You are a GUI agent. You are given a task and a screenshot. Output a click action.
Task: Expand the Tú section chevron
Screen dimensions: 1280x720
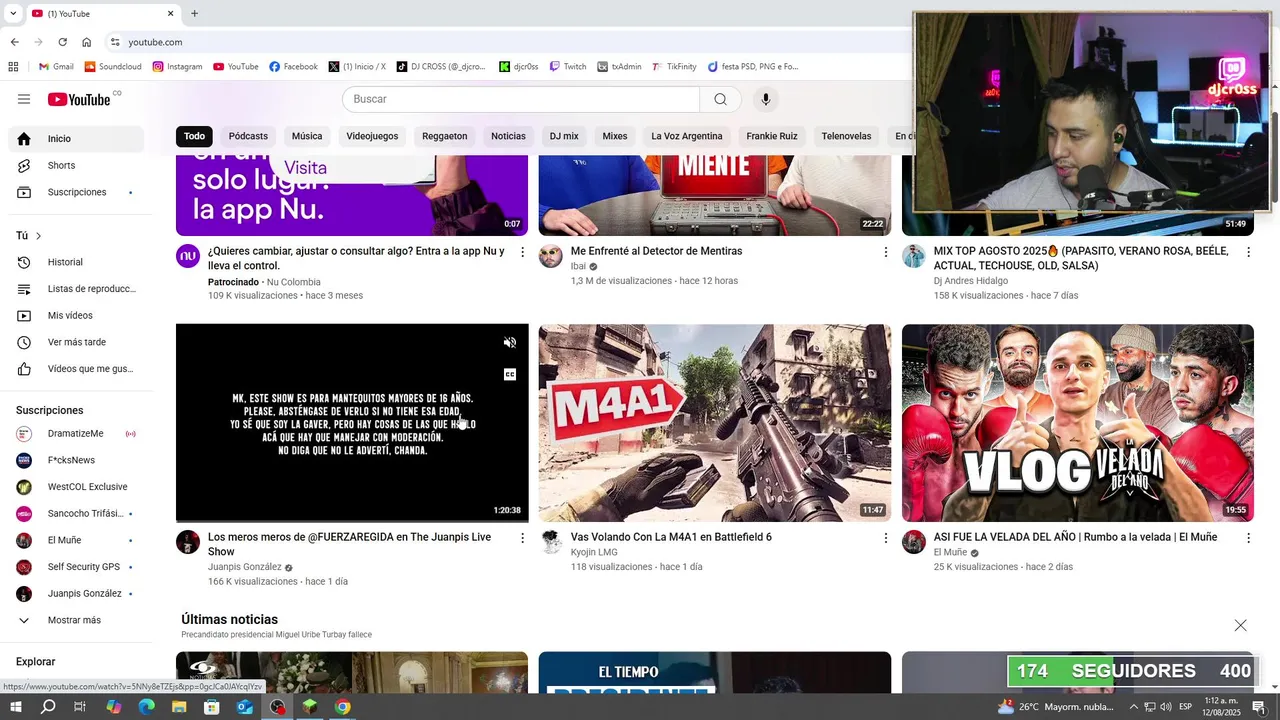(x=39, y=236)
